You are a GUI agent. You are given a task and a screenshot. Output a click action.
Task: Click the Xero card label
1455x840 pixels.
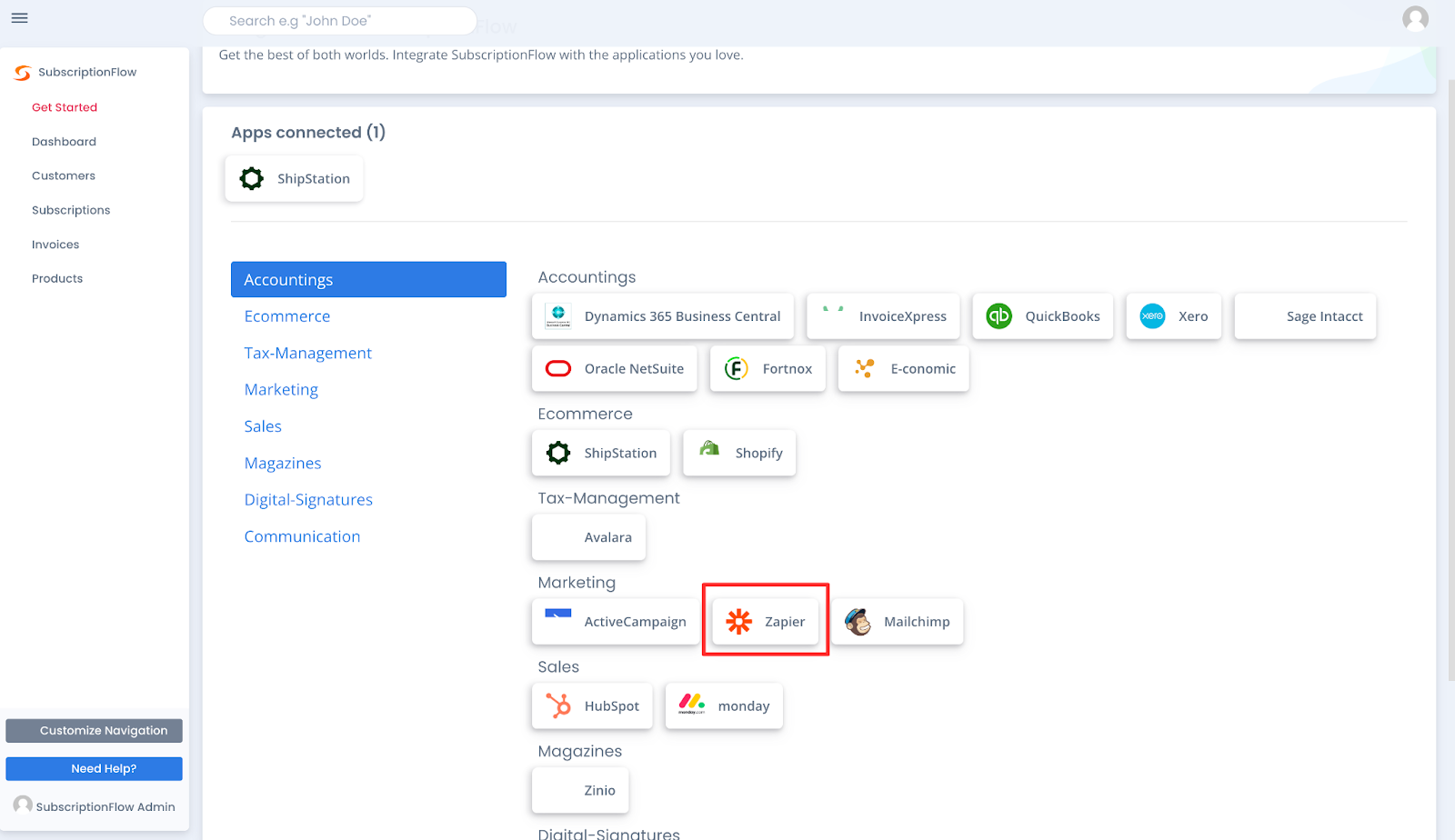point(1193,316)
